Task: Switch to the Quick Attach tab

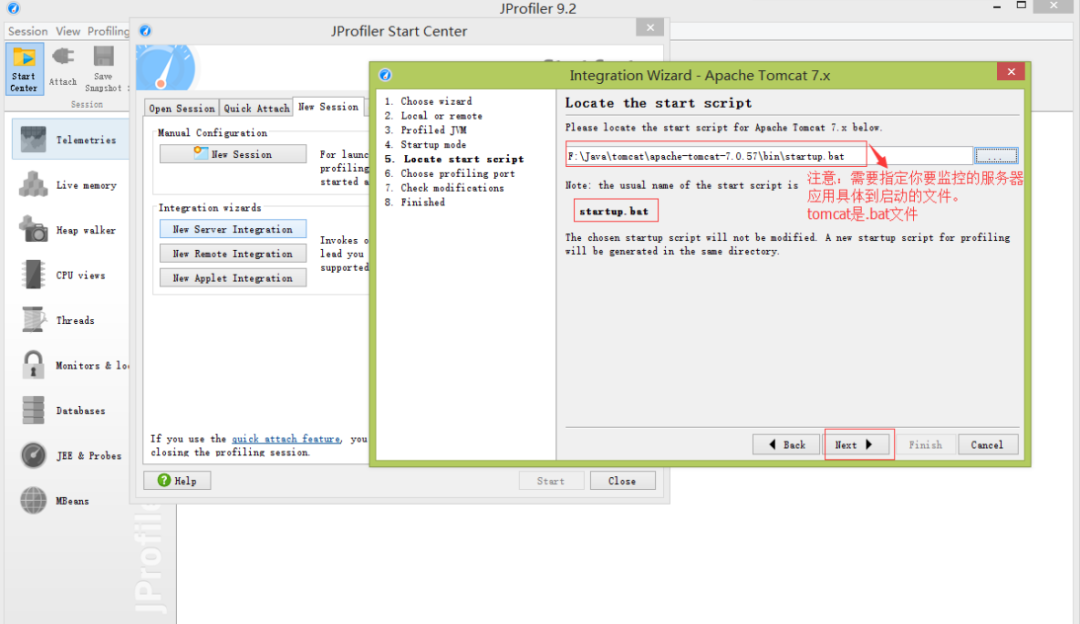Action: [x=256, y=108]
